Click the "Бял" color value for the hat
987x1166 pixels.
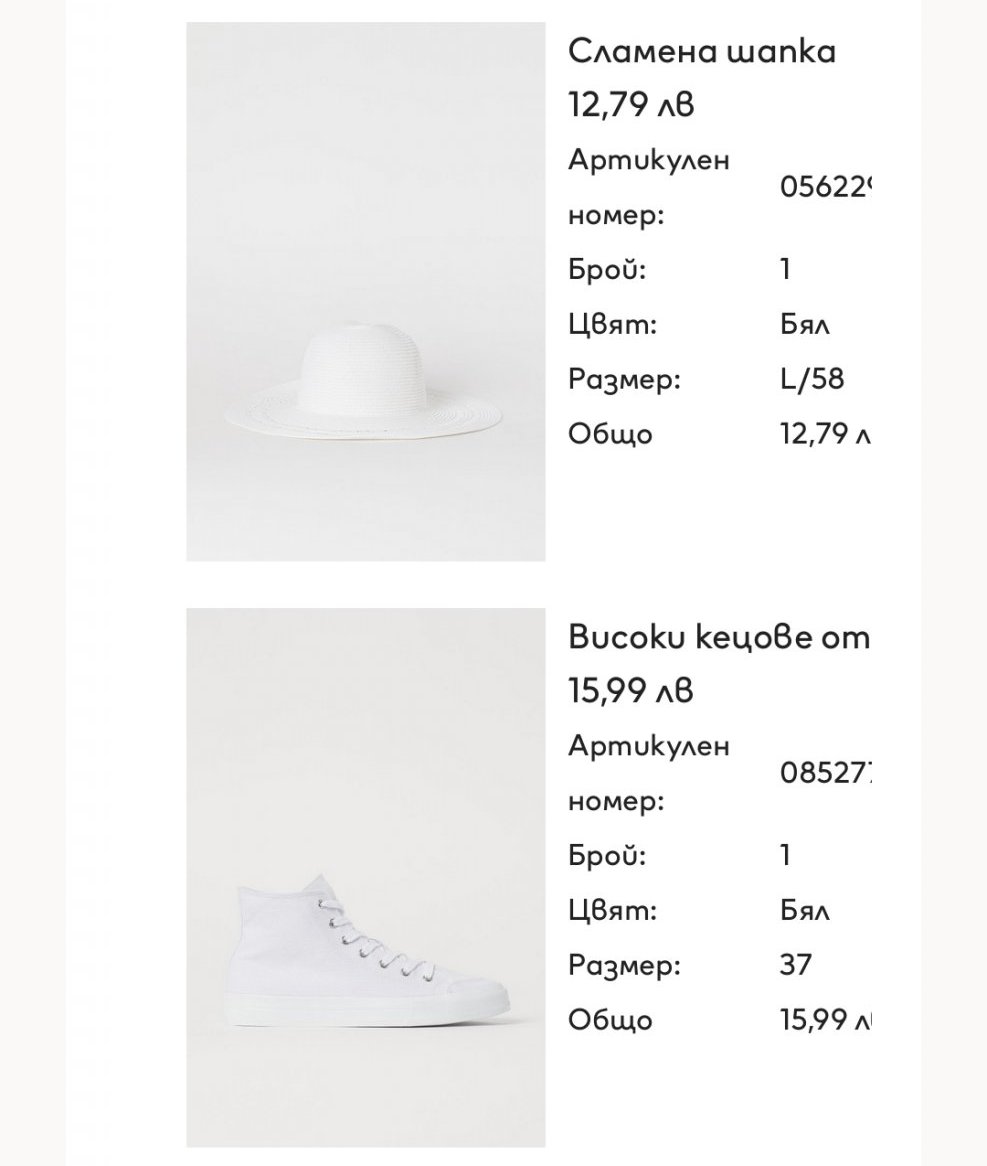click(805, 325)
